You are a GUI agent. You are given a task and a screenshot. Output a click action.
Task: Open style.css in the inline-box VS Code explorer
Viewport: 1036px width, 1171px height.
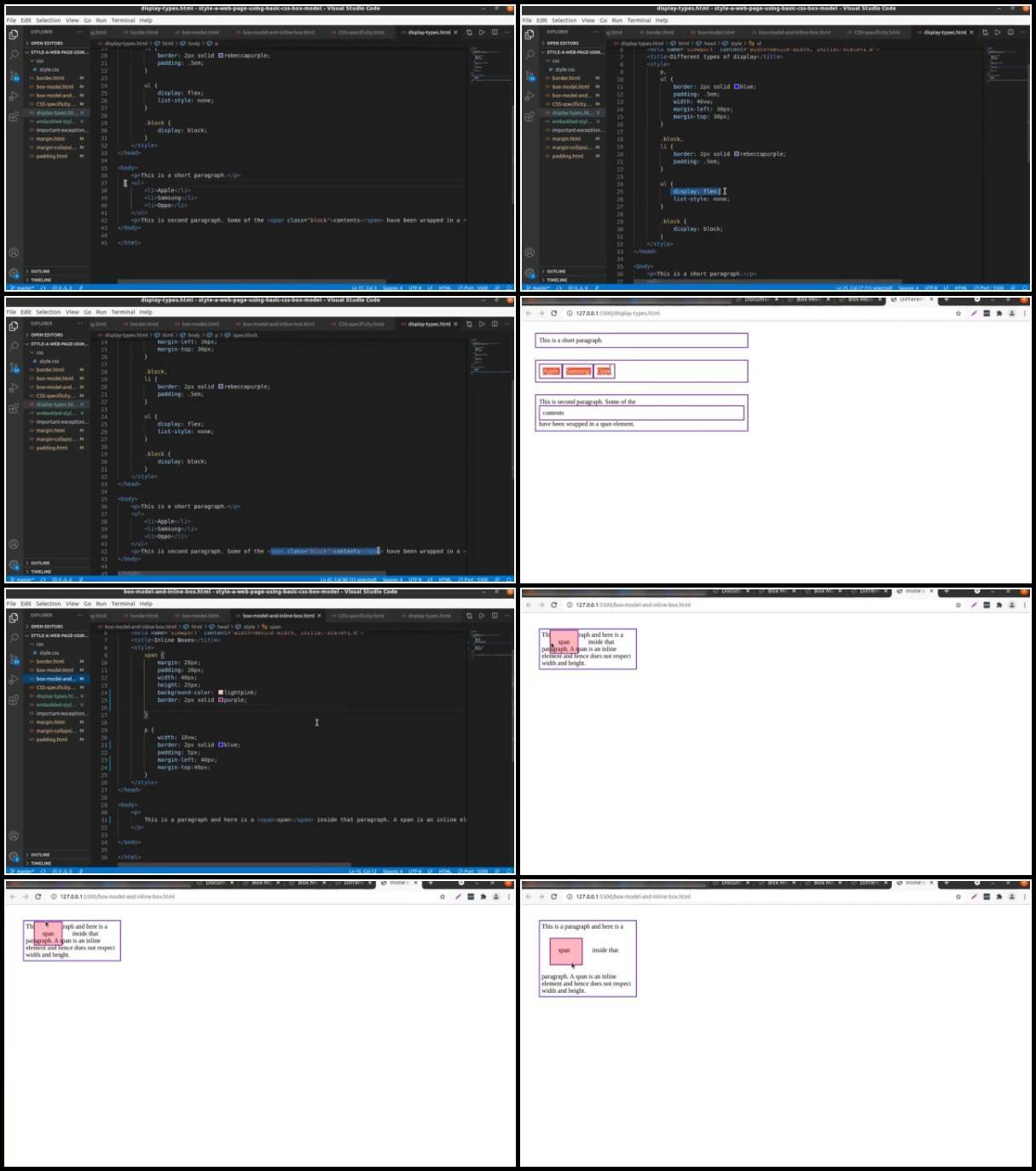click(49, 652)
